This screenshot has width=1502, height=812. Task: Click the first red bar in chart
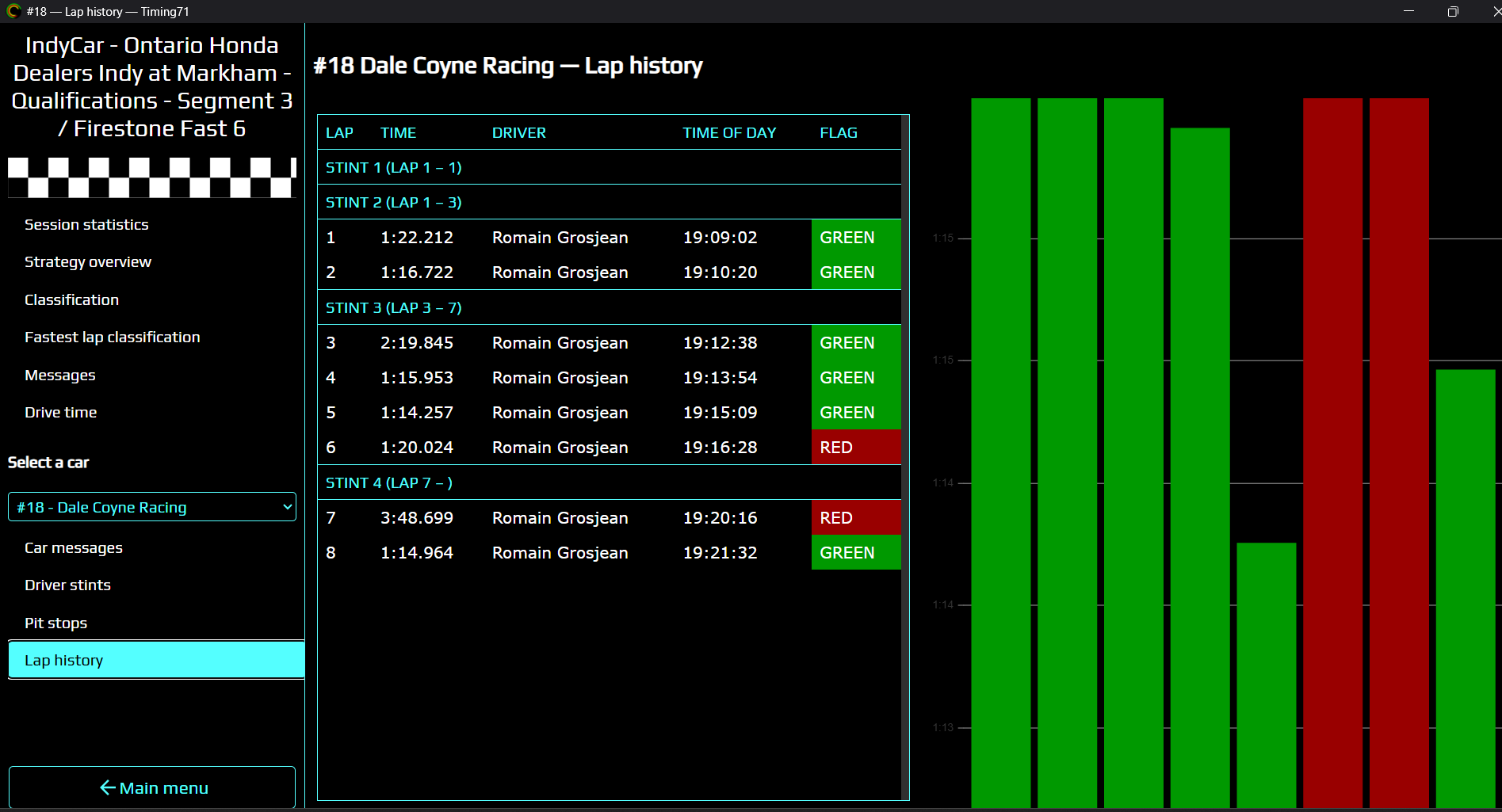click(1332, 452)
